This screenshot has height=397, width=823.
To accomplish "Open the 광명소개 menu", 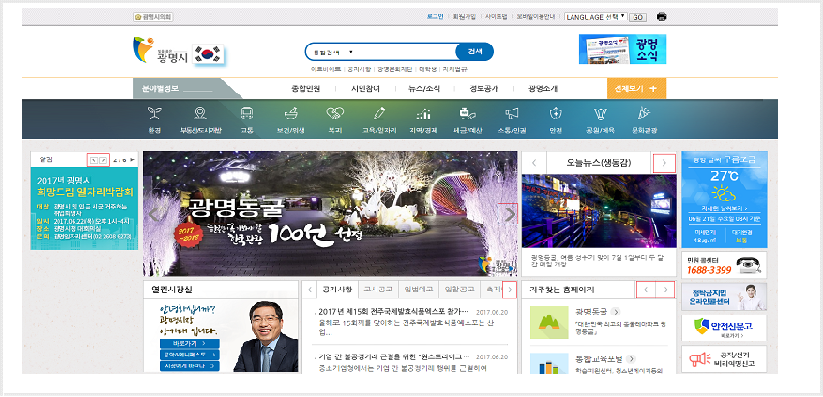I will [543, 89].
